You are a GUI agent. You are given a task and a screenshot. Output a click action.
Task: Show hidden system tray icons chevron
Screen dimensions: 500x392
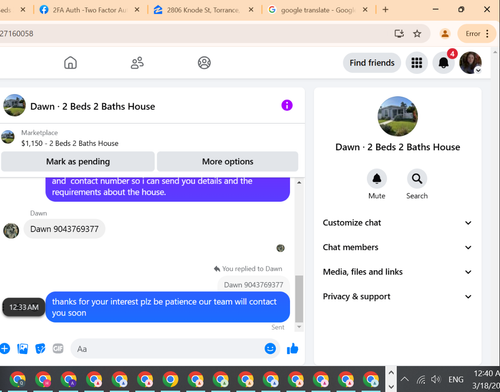pyautogui.click(x=405, y=379)
